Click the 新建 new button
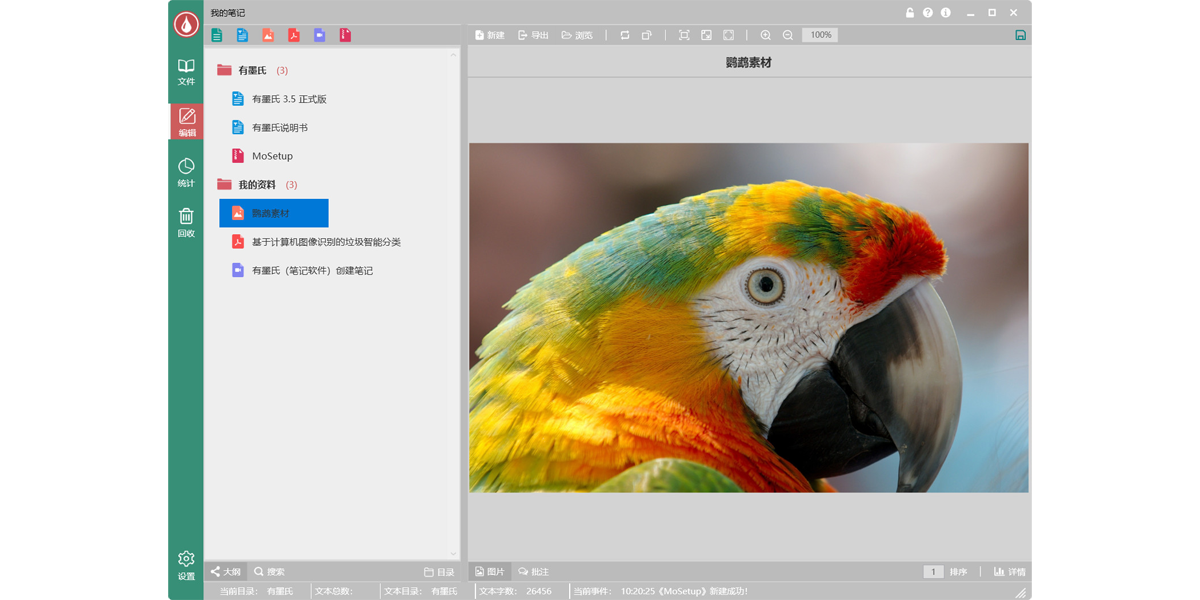 pos(489,35)
